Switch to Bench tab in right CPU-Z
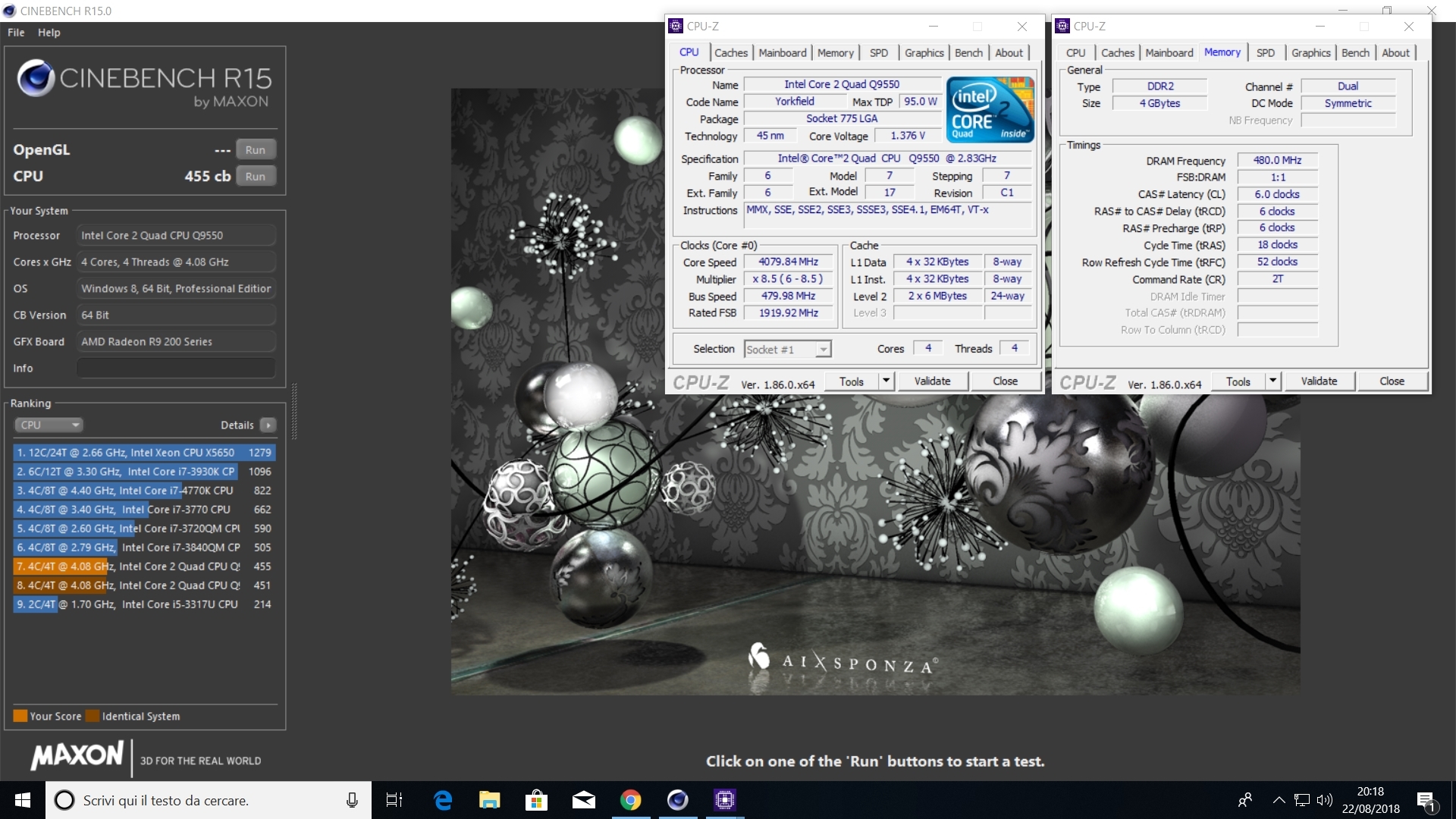The image size is (1456, 819). coord(1355,52)
